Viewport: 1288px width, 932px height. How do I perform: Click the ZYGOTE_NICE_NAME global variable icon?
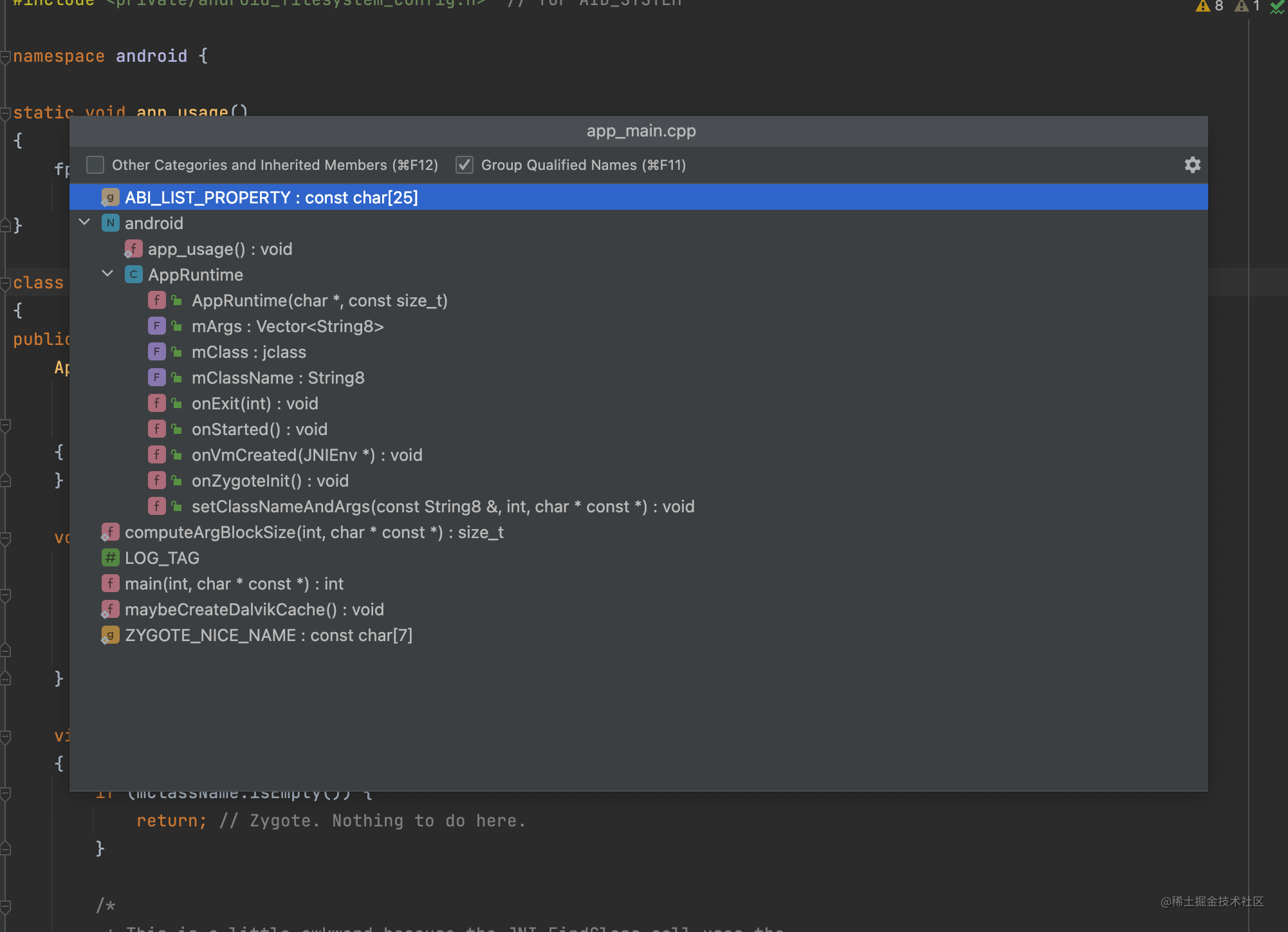pos(110,635)
